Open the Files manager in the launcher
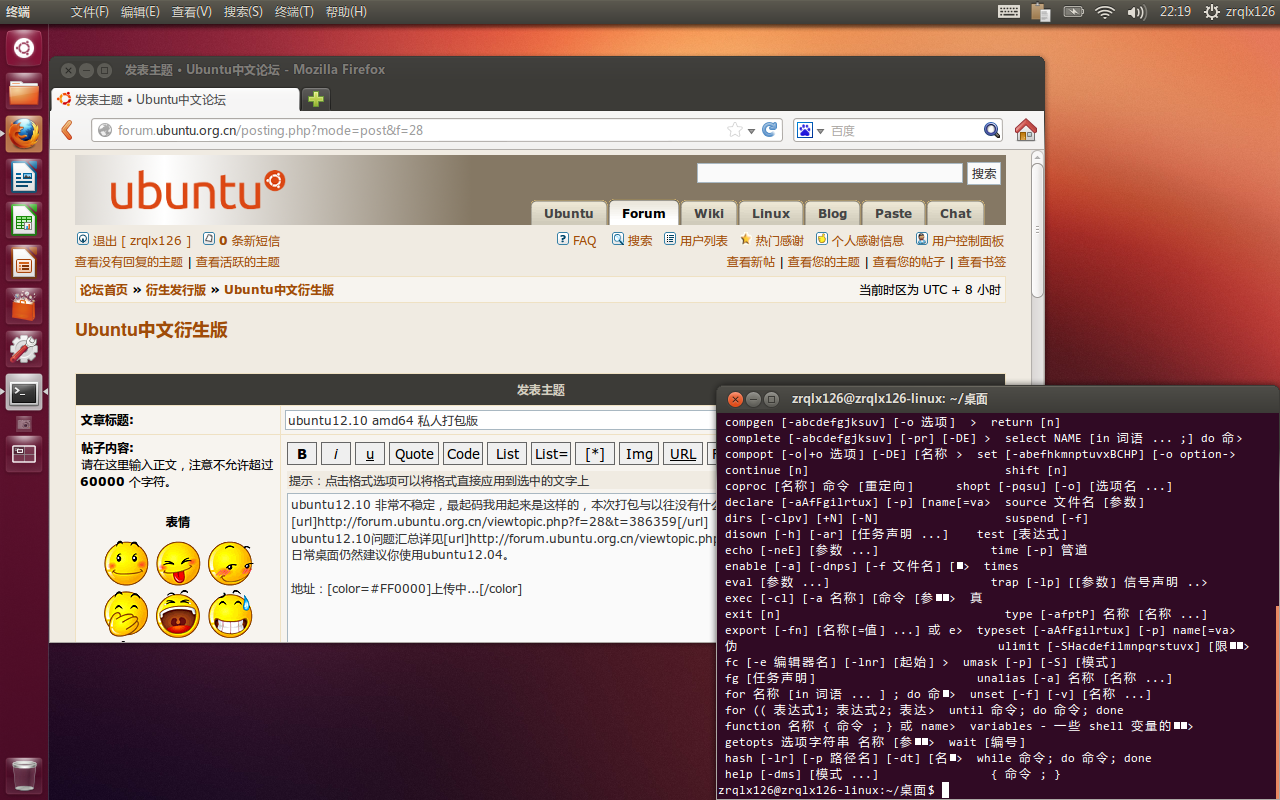Image resolution: width=1280 pixels, height=800 pixels. pos(24,92)
